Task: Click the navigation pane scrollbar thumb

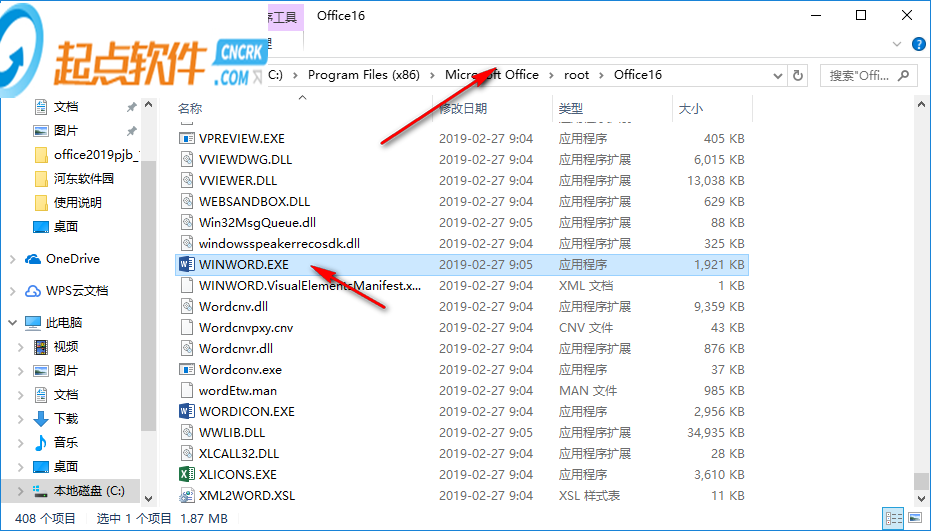Action: (148, 295)
